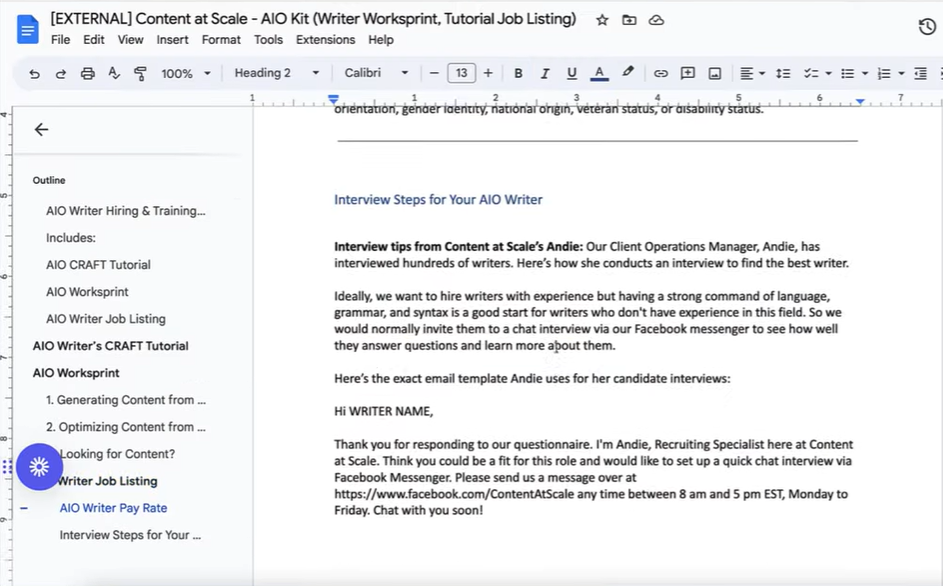943x586 pixels.
Task: Click the Print icon
Action: click(x=88, y=73)
